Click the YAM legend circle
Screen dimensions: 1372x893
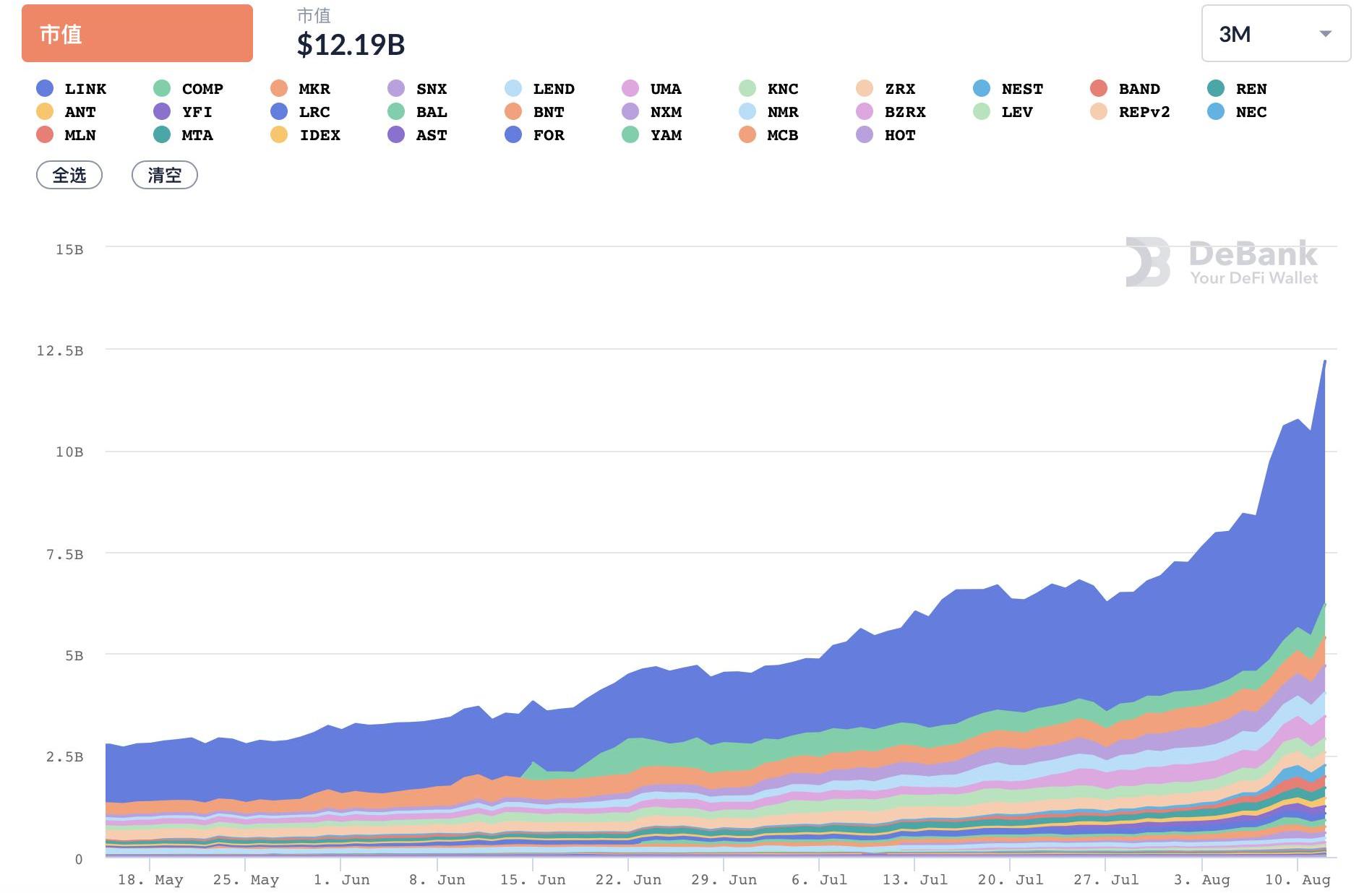[630, 135]
